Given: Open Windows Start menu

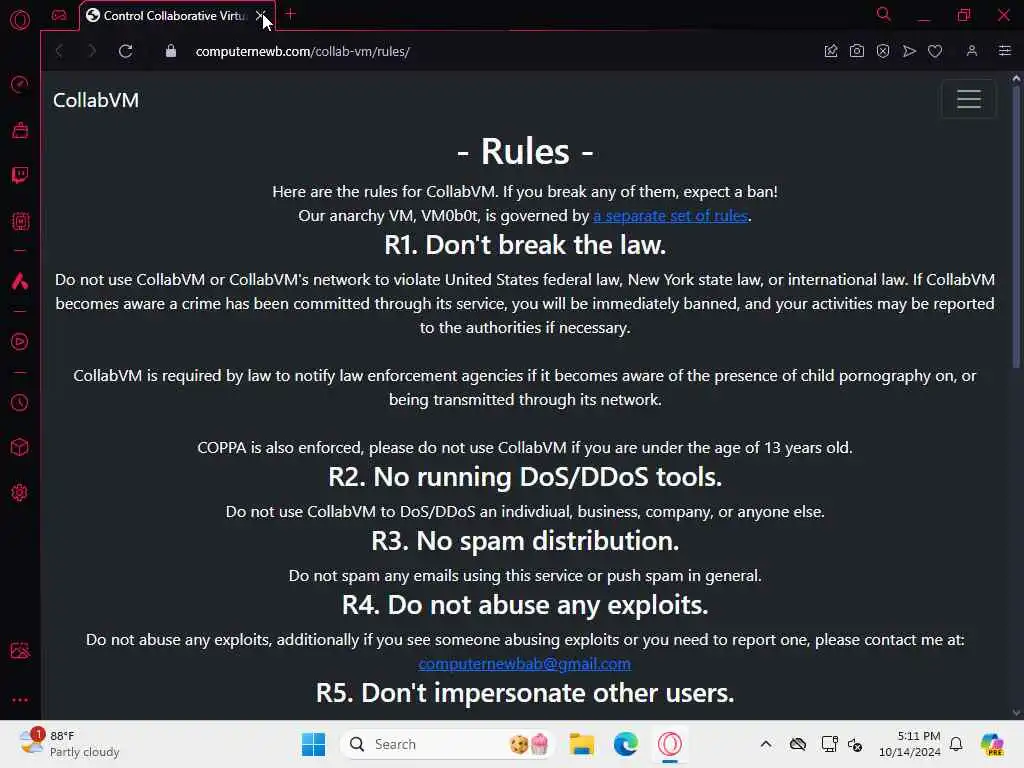Looking at the screenshot, I should [313, 744].
